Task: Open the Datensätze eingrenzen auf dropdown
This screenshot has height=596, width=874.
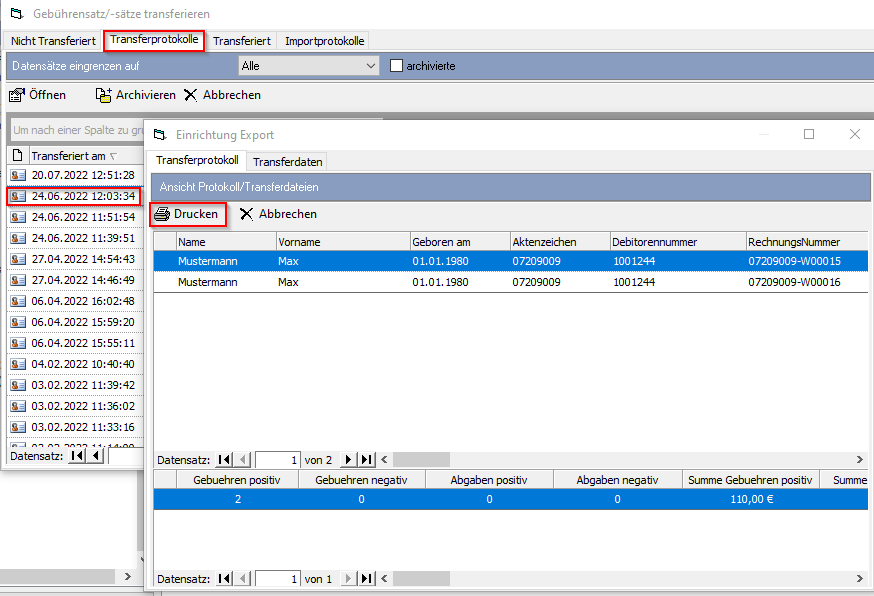Action: point(371,66)
